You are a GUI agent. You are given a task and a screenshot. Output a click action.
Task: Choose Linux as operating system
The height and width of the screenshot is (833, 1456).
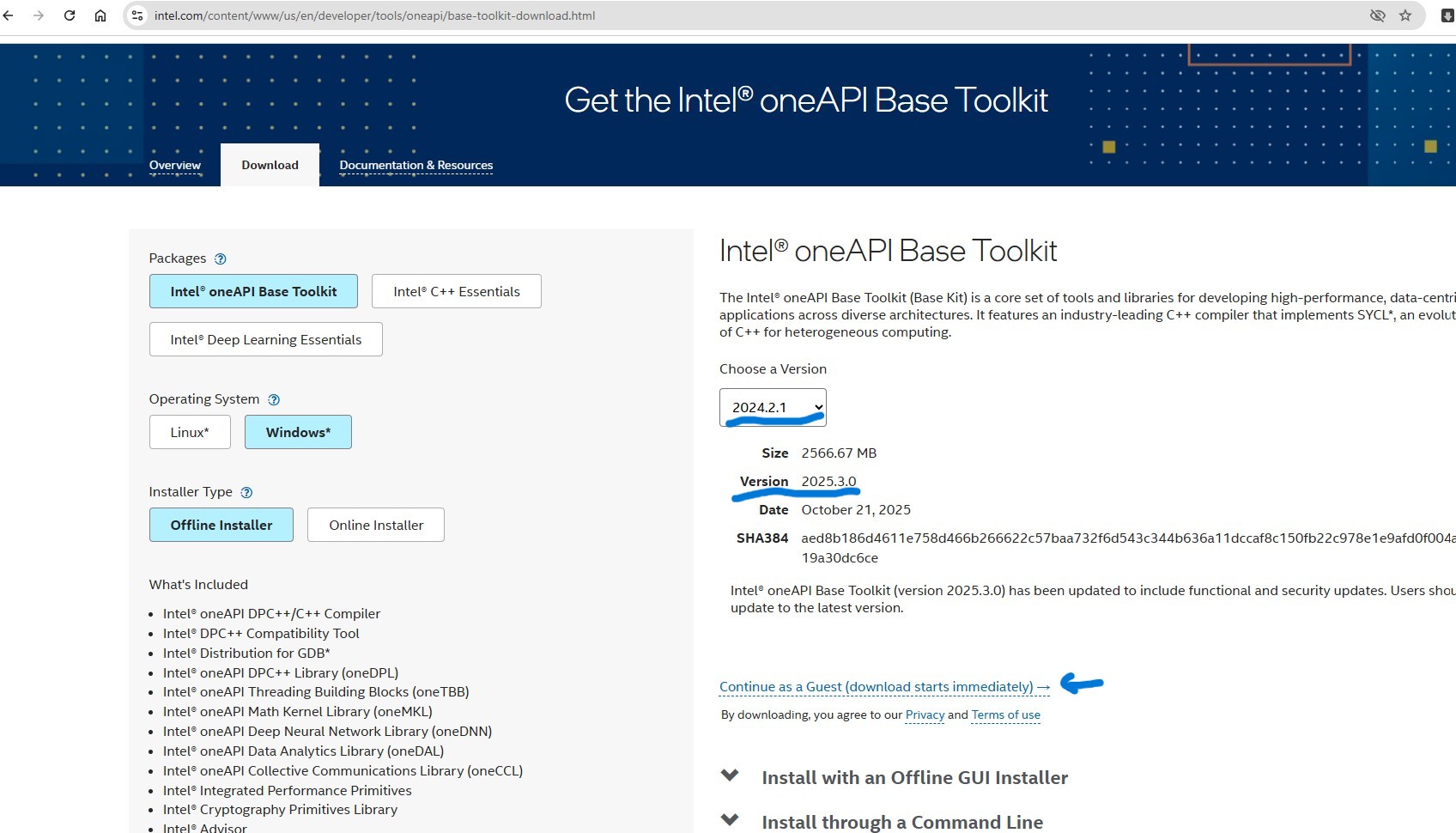(x=190, y=432)
